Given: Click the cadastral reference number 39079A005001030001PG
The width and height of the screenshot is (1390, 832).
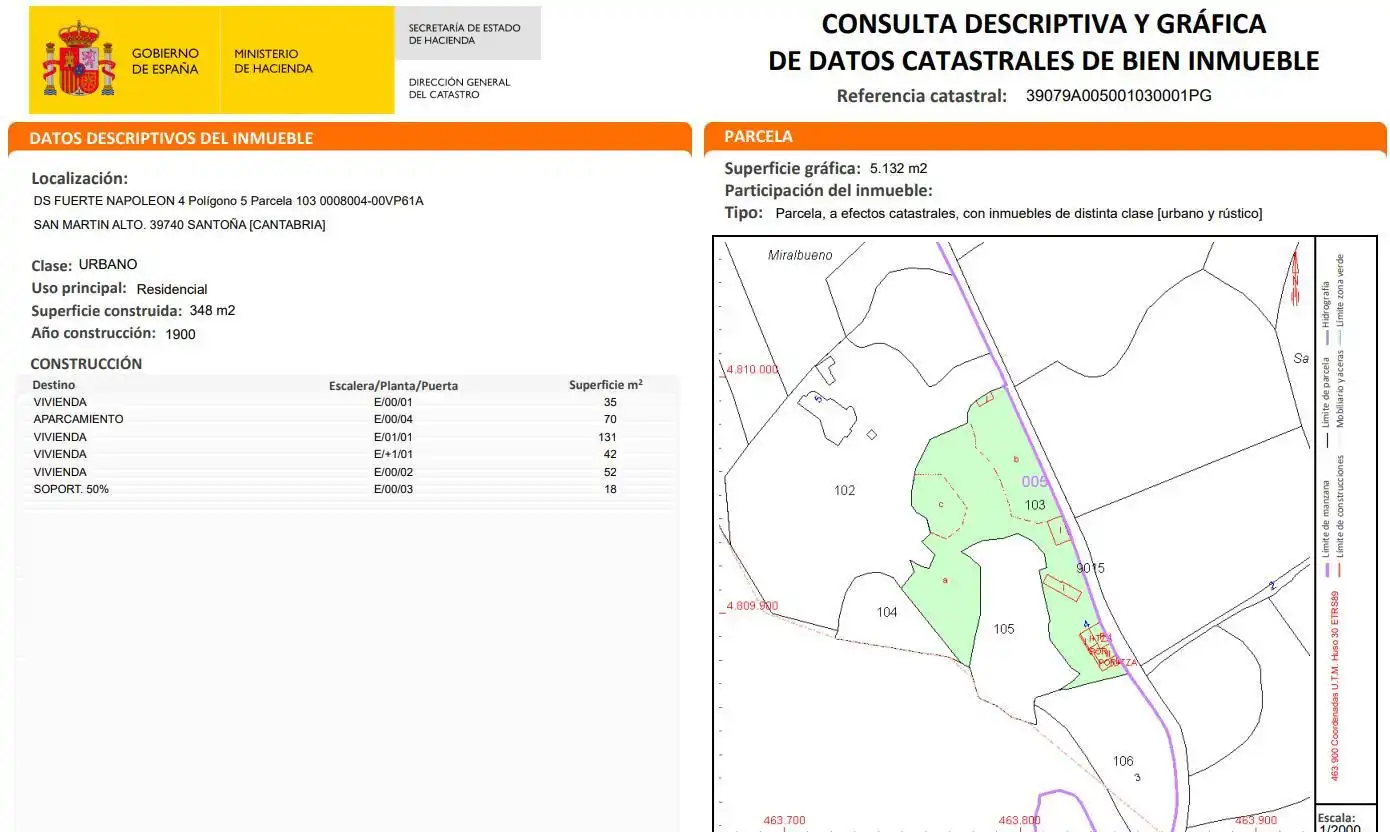Looking at the screenshot, I should pyautogui.click(x=1119, y=96).
